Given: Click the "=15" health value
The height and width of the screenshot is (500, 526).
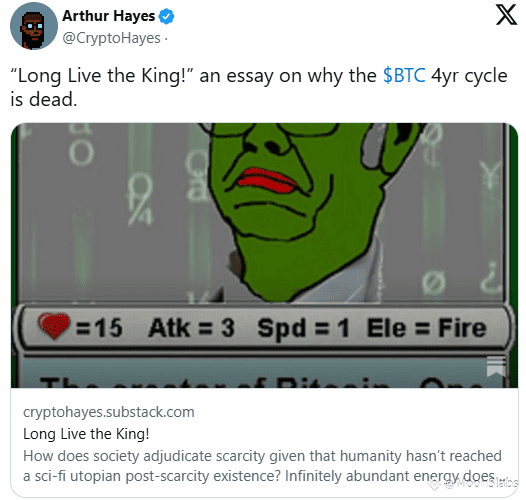Looking at the screenshot, I should click(99, 328).
